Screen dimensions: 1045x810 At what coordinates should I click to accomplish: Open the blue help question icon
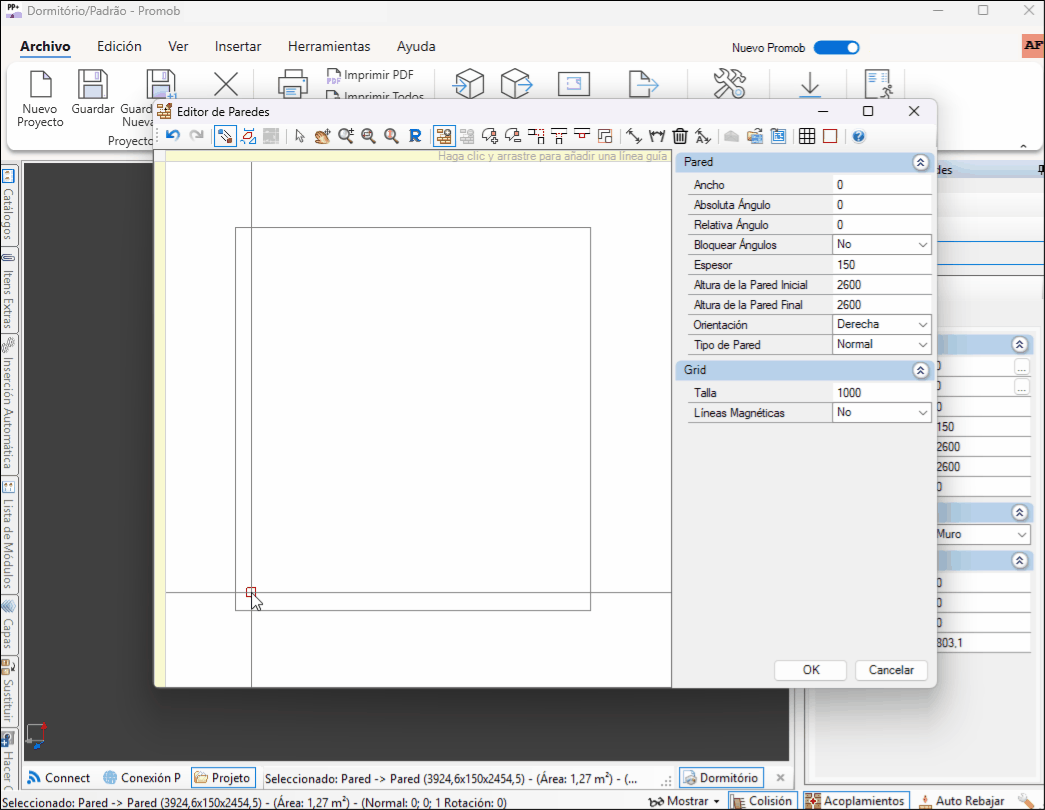(858, 136)
